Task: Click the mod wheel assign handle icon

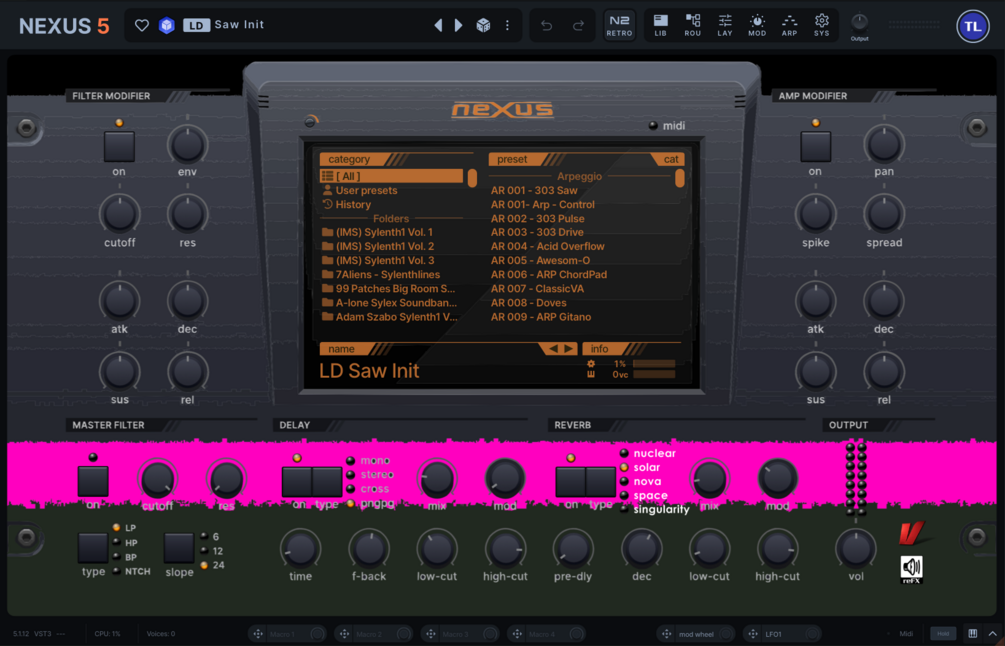Action: tap(667, 634)
